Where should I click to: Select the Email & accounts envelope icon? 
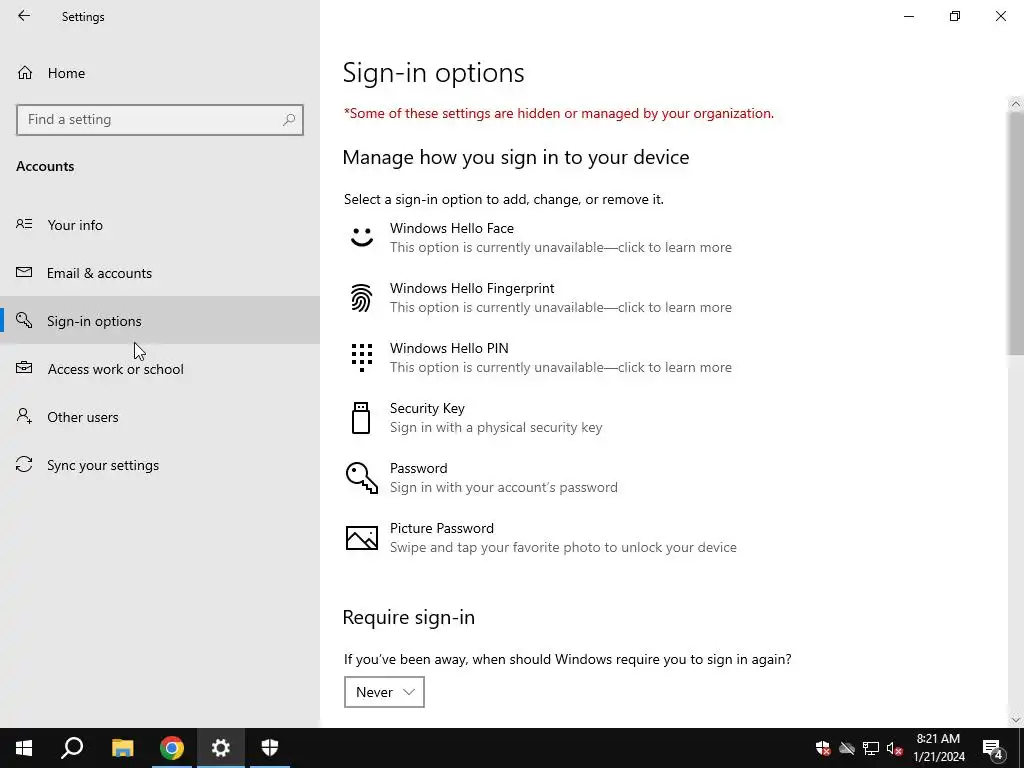tap(24, 272)
